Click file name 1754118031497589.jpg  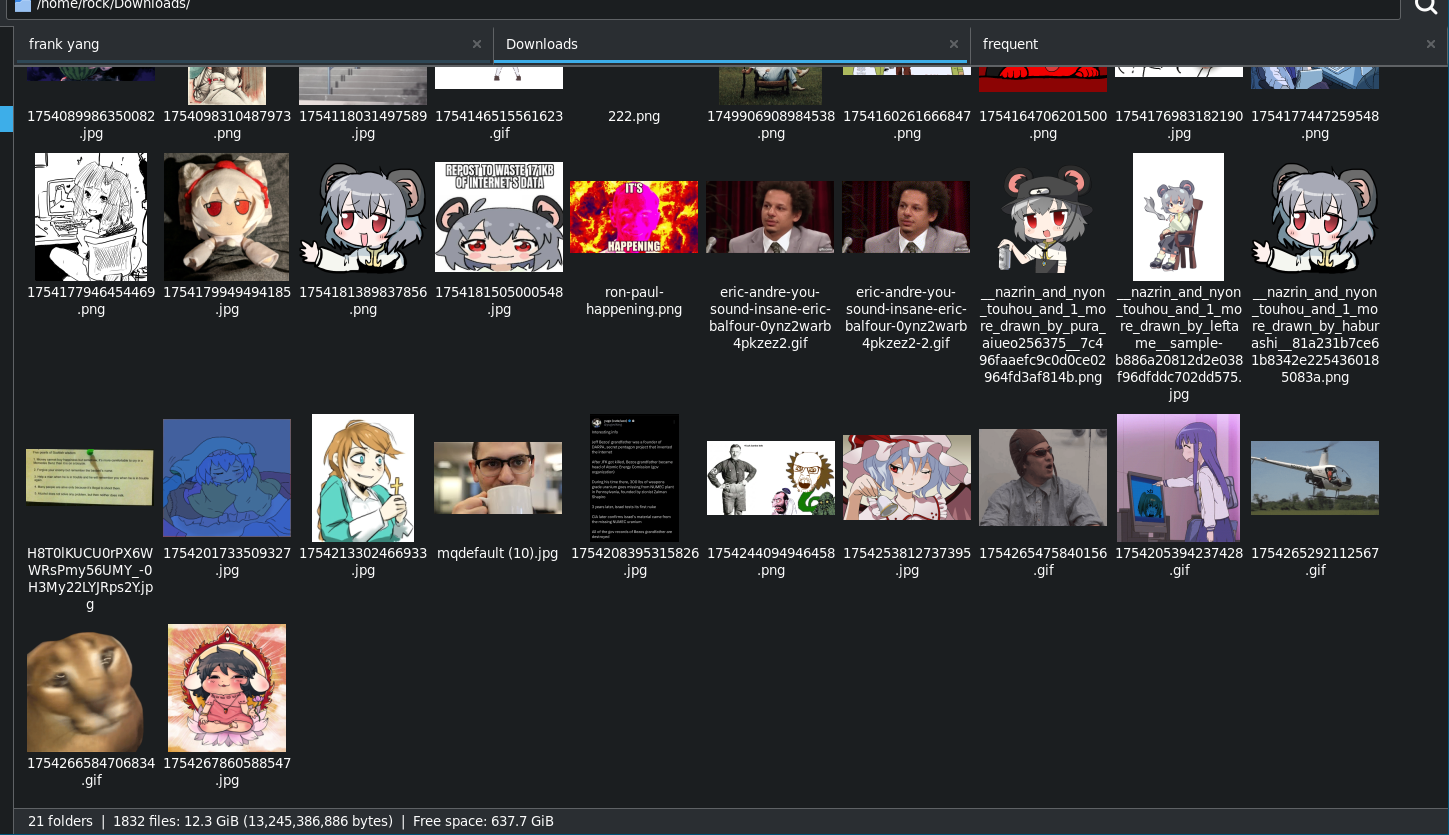(x=363, y=124)
